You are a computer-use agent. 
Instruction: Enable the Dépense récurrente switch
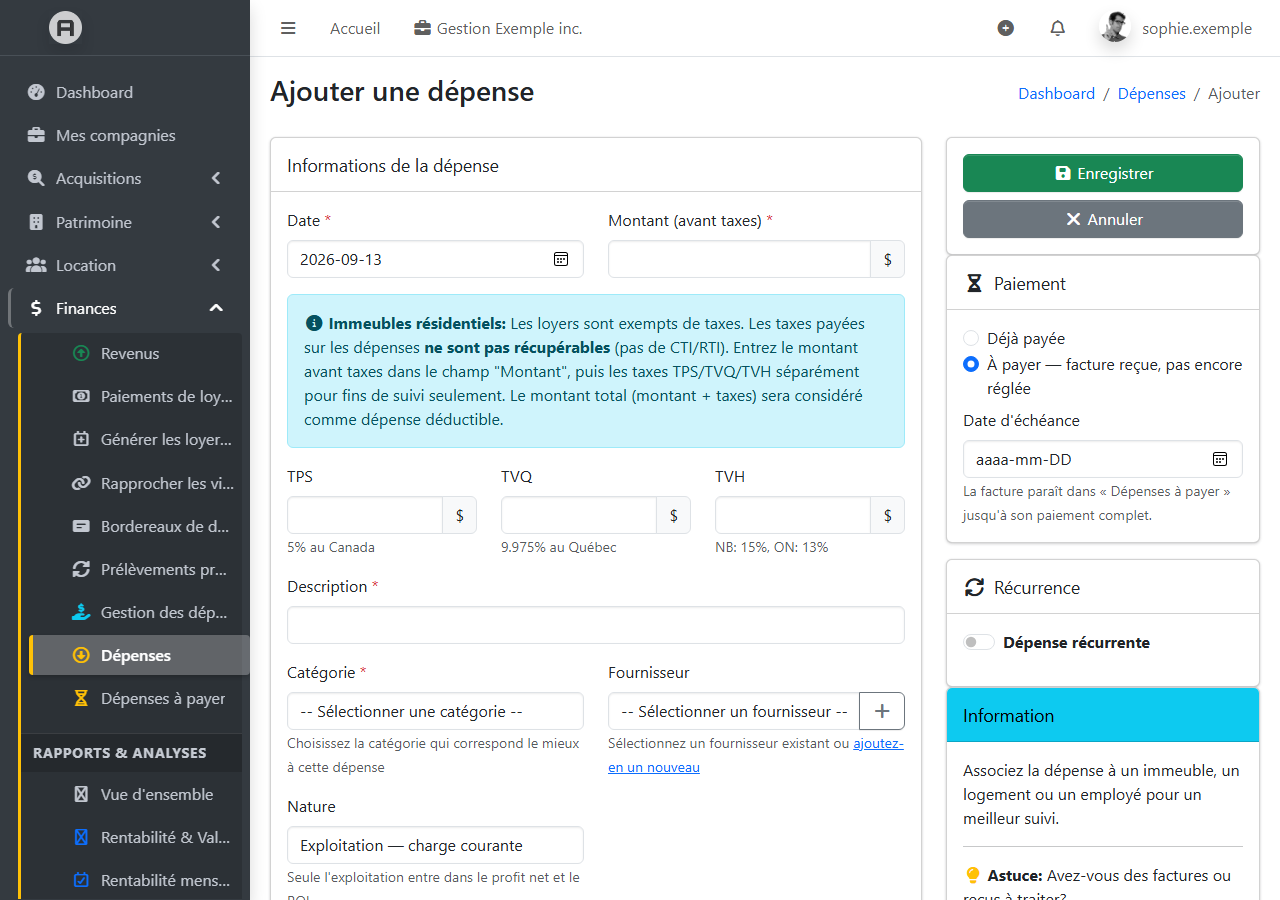979,642
